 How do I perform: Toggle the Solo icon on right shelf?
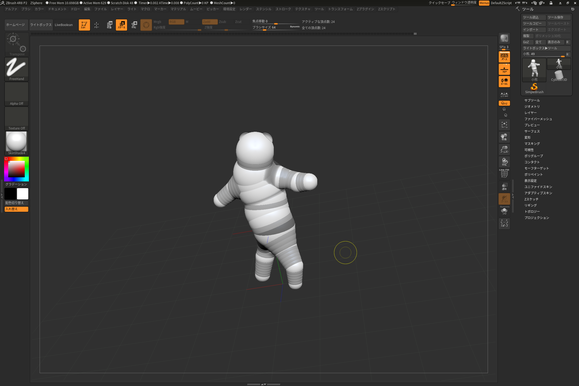click(504, 211)
